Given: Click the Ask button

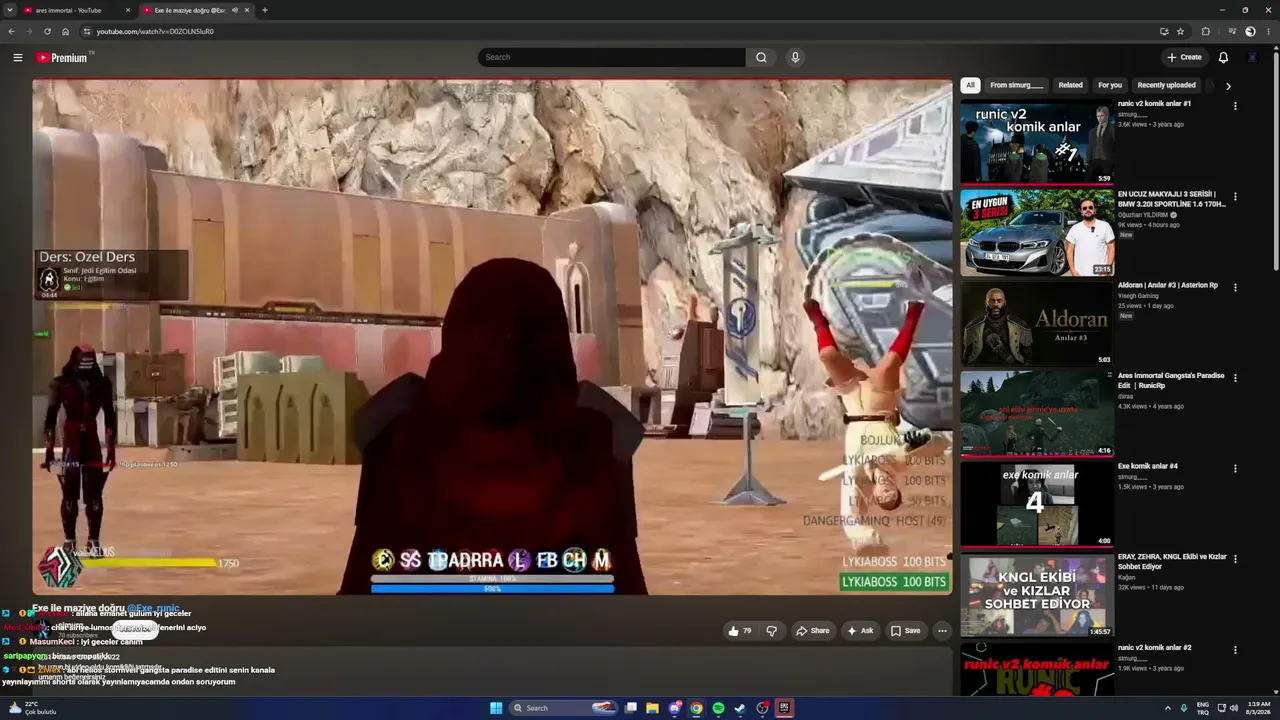Looking at the screenshot, I should [x=860, y=631].
